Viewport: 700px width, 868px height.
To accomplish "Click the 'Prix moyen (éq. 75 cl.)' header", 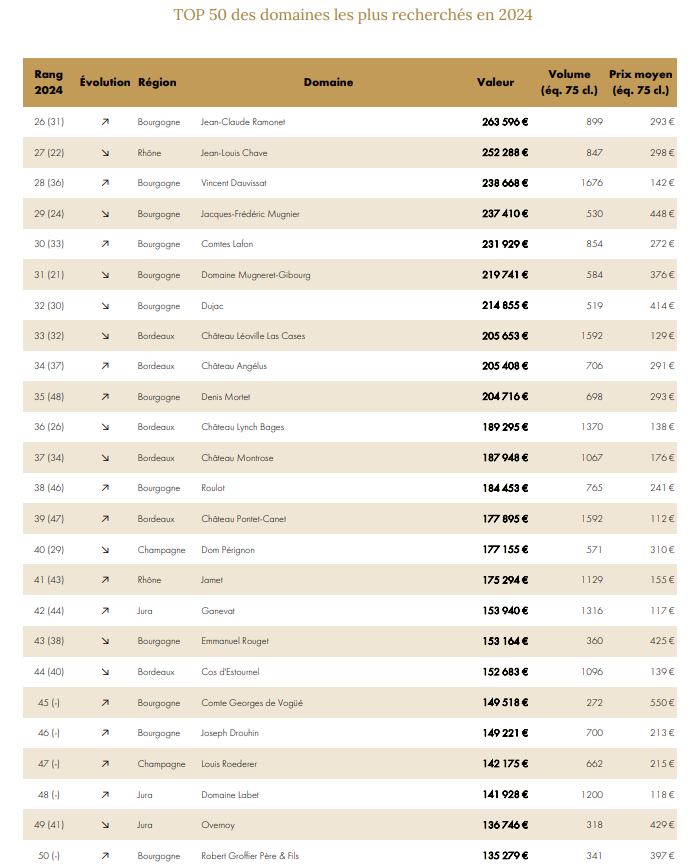I will [641, 82].
